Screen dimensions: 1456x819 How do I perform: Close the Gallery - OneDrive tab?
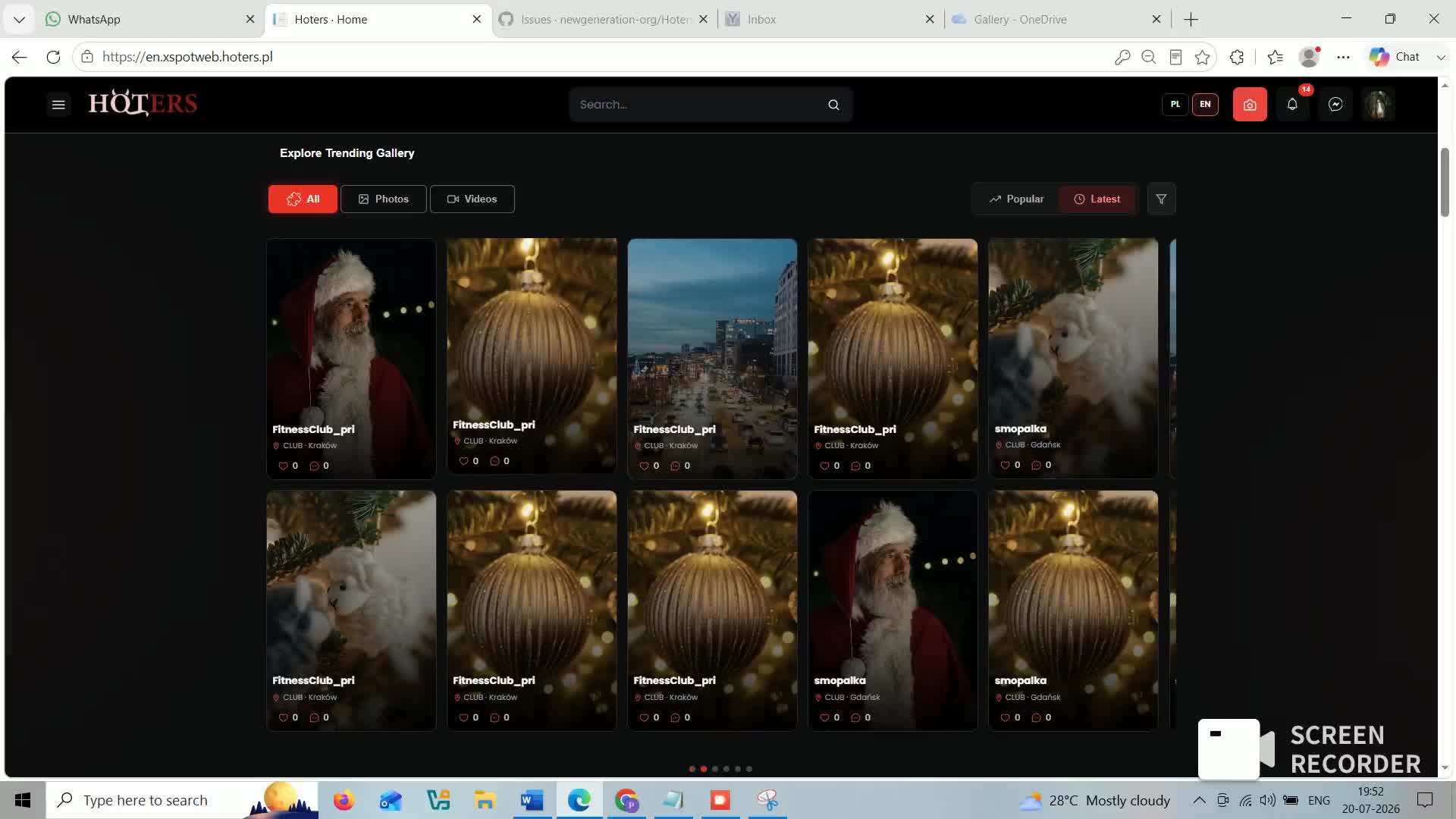tap(1156, 20)
